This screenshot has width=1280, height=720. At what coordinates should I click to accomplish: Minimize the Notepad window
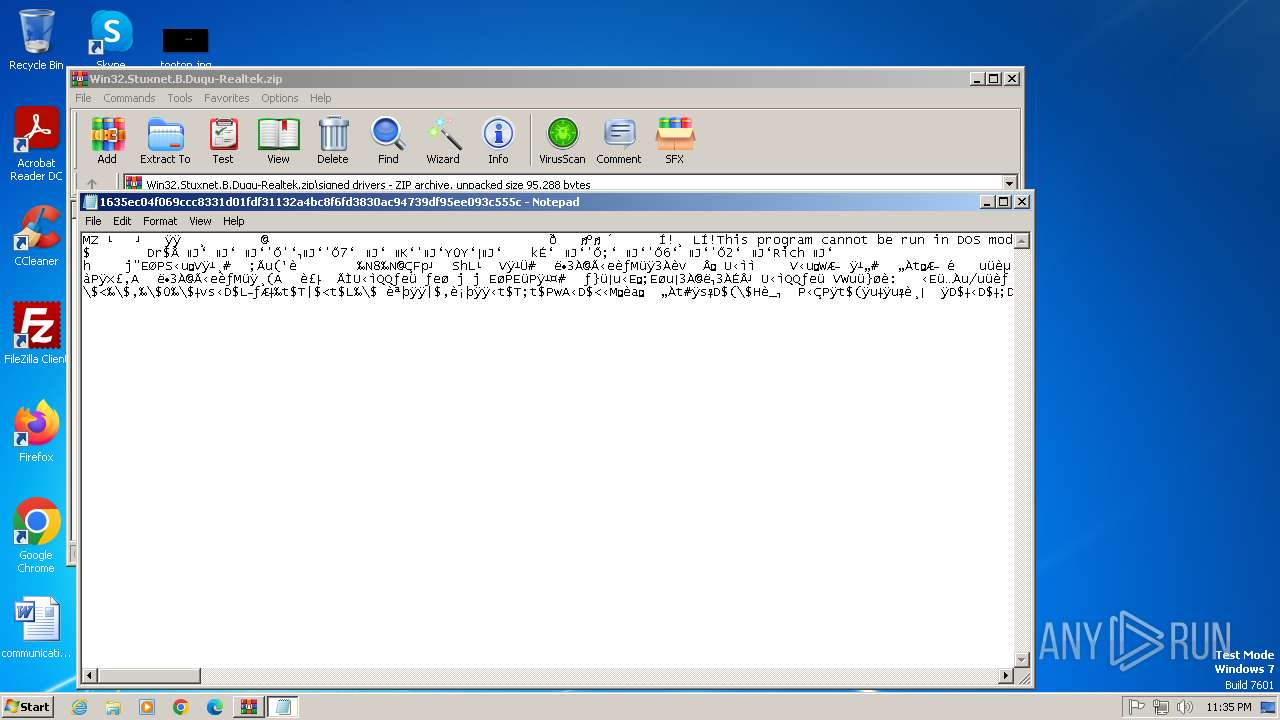(x=987, y=202)
